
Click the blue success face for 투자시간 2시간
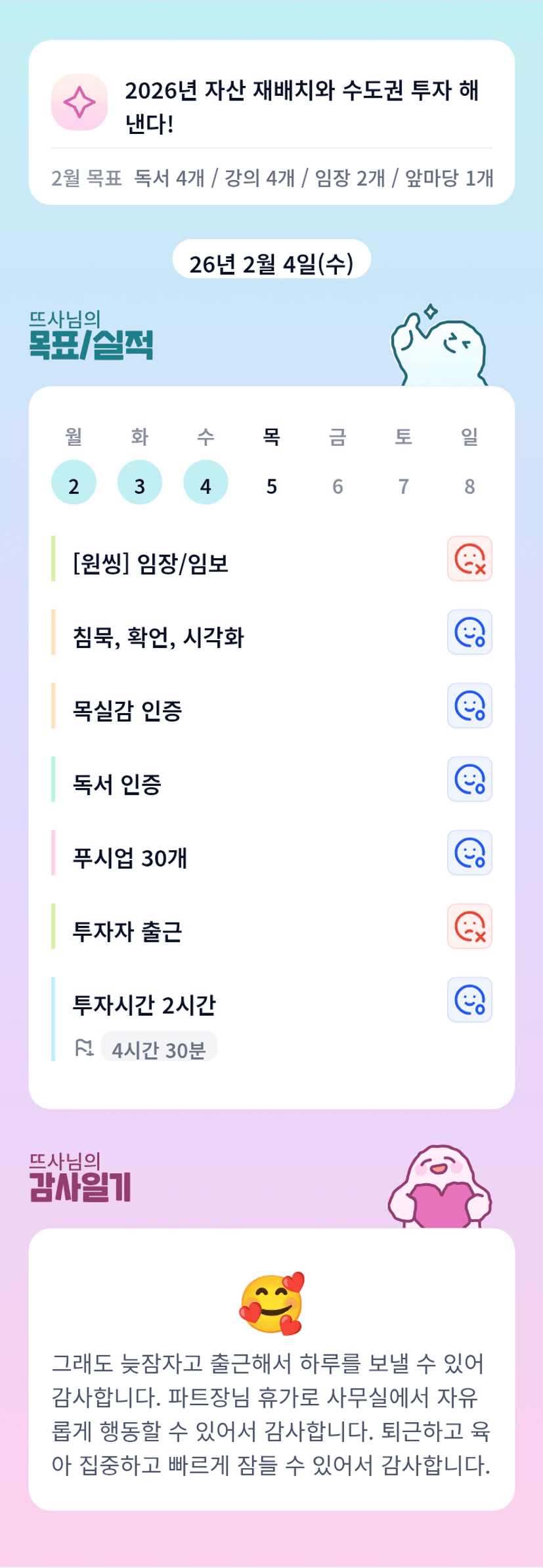469,1000
